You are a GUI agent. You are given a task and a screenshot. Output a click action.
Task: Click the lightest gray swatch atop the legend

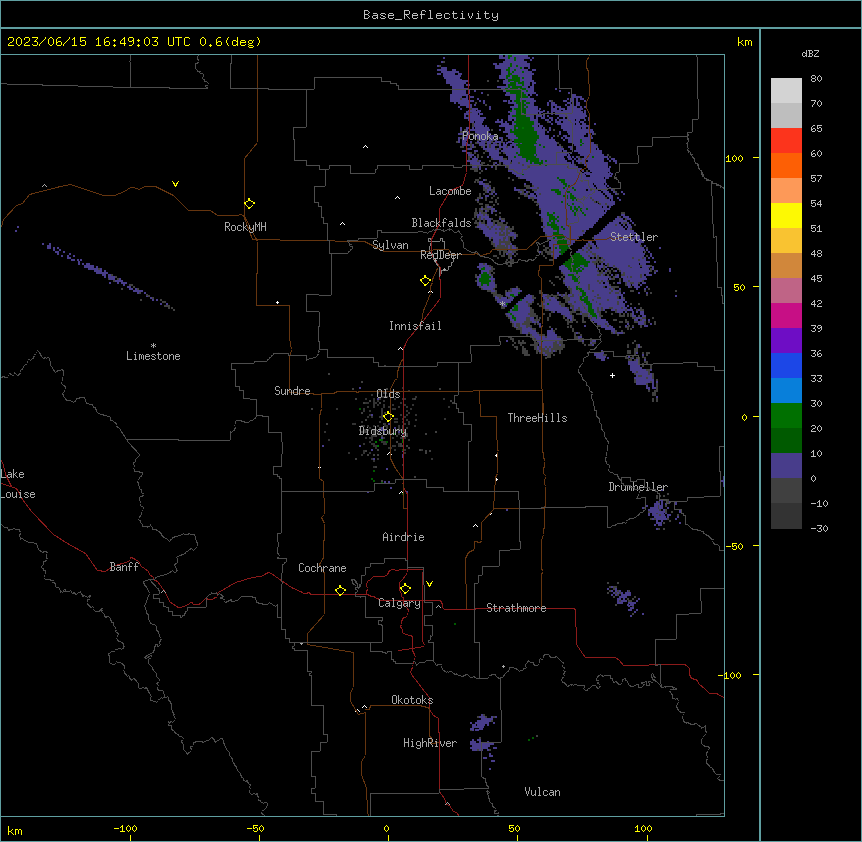pos(786,91)
